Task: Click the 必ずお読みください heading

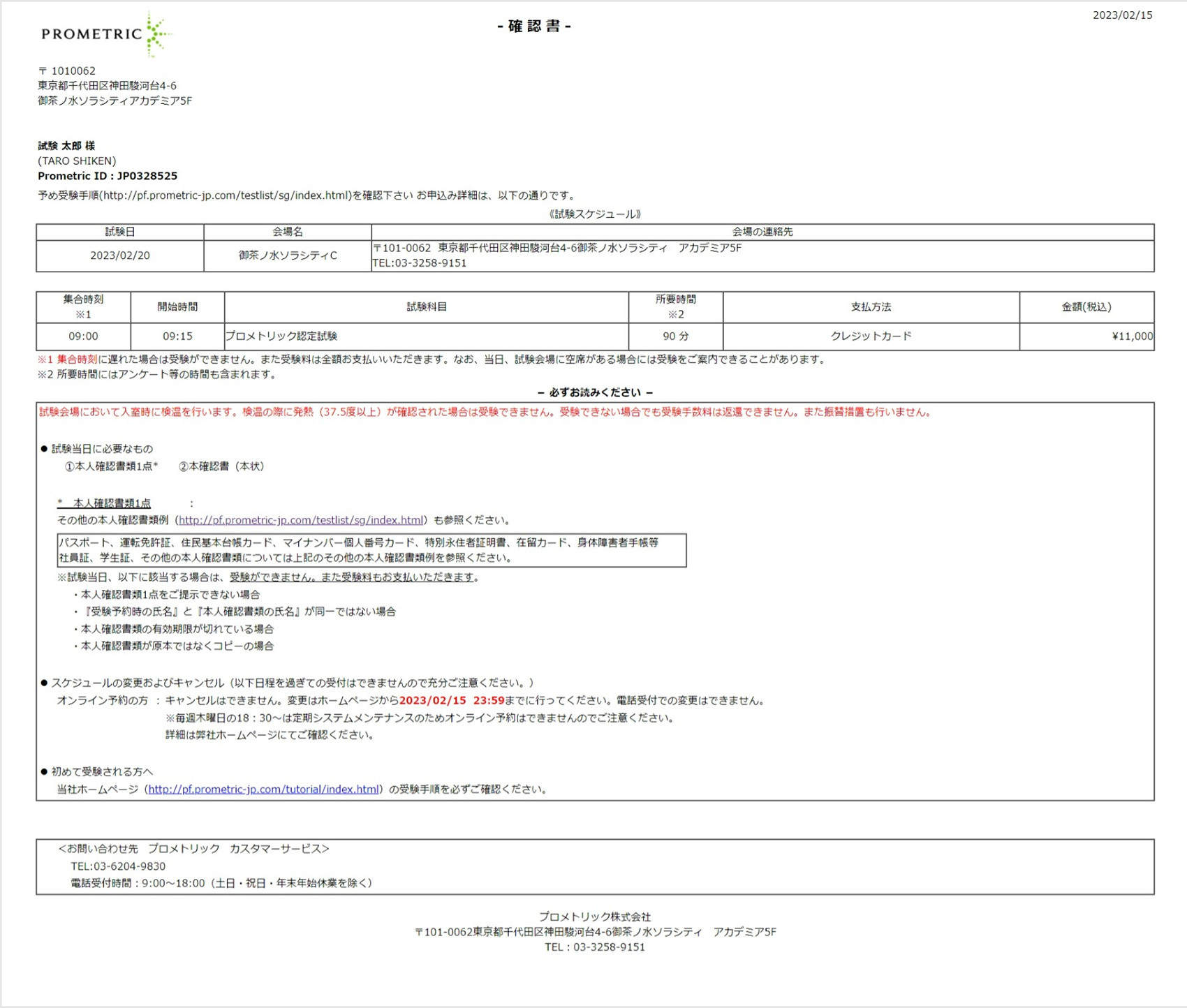Action: 595,392
